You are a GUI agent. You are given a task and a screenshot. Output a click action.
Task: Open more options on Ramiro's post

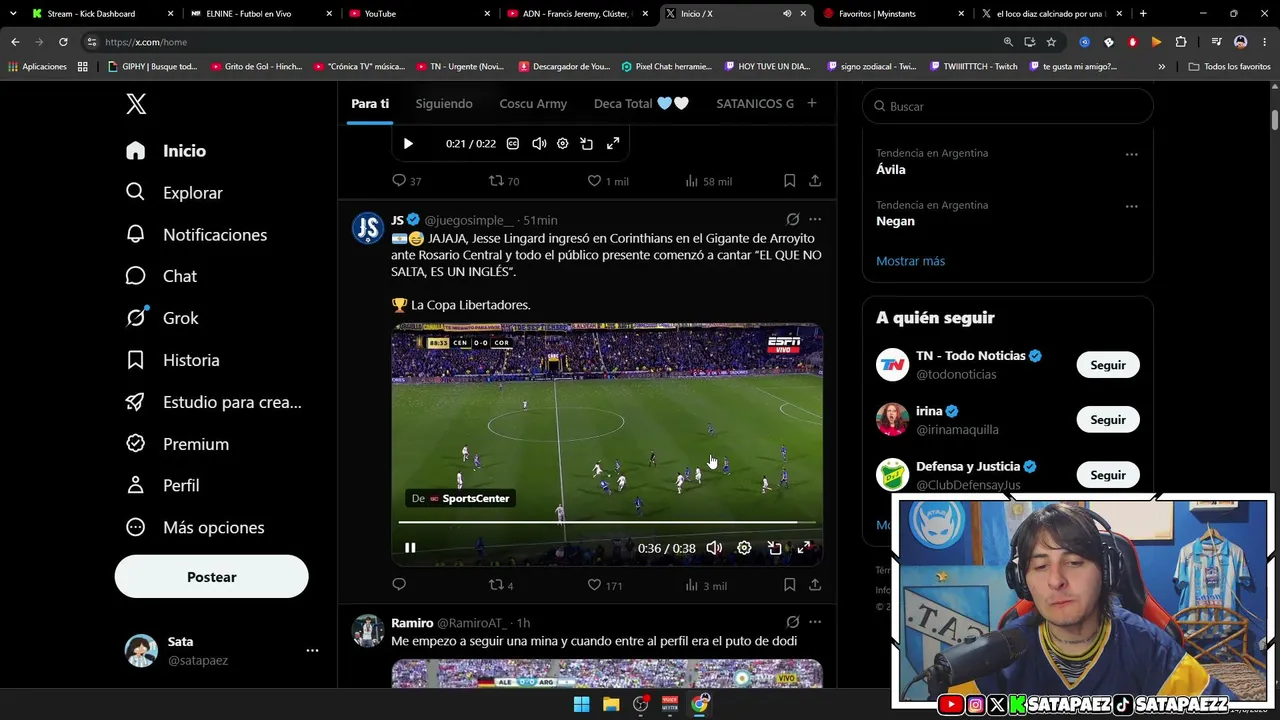click(815, 622)
